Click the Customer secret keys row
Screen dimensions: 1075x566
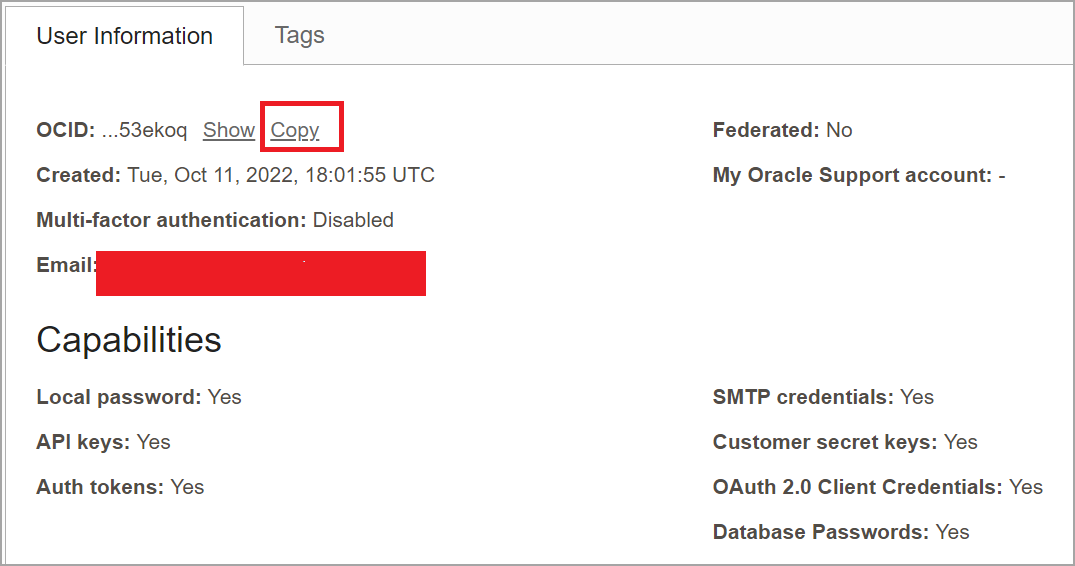[x=845, y=442]
